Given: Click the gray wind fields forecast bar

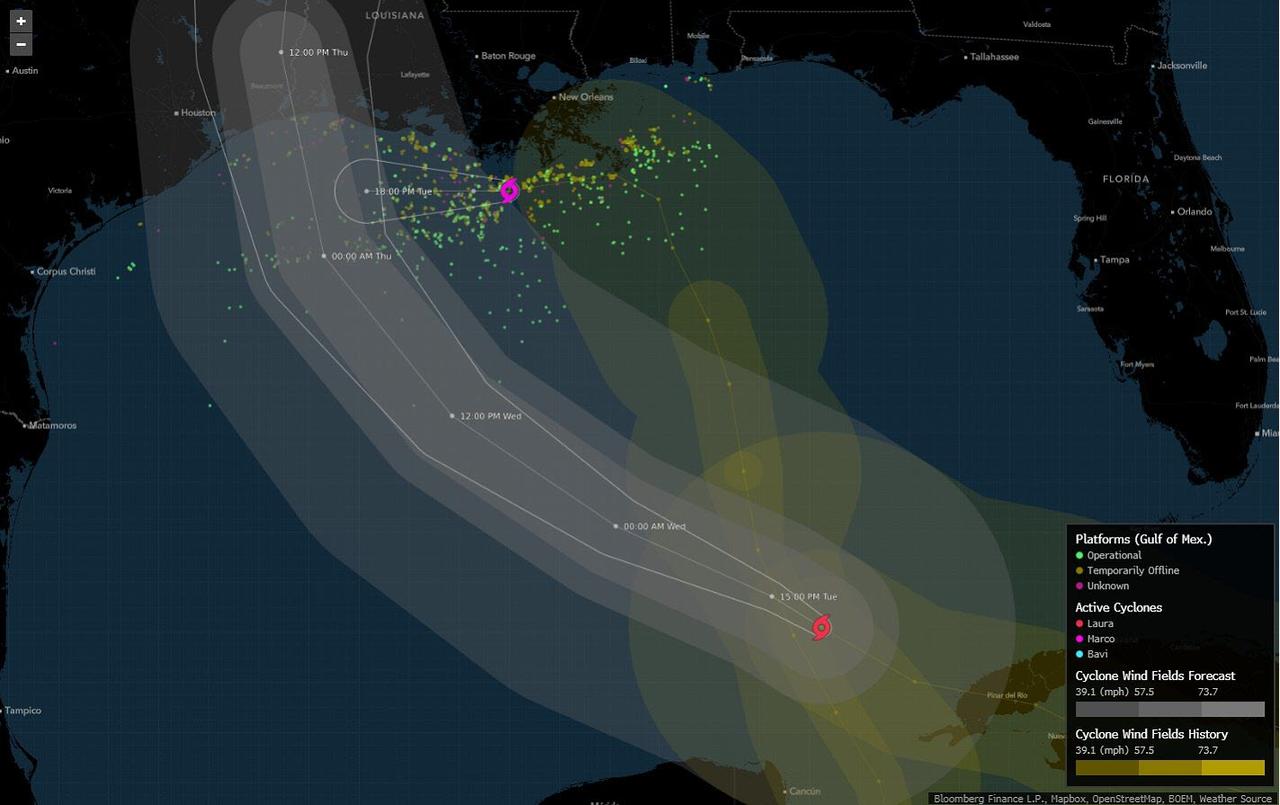Looking at the screenshot, I should 1170,709.
